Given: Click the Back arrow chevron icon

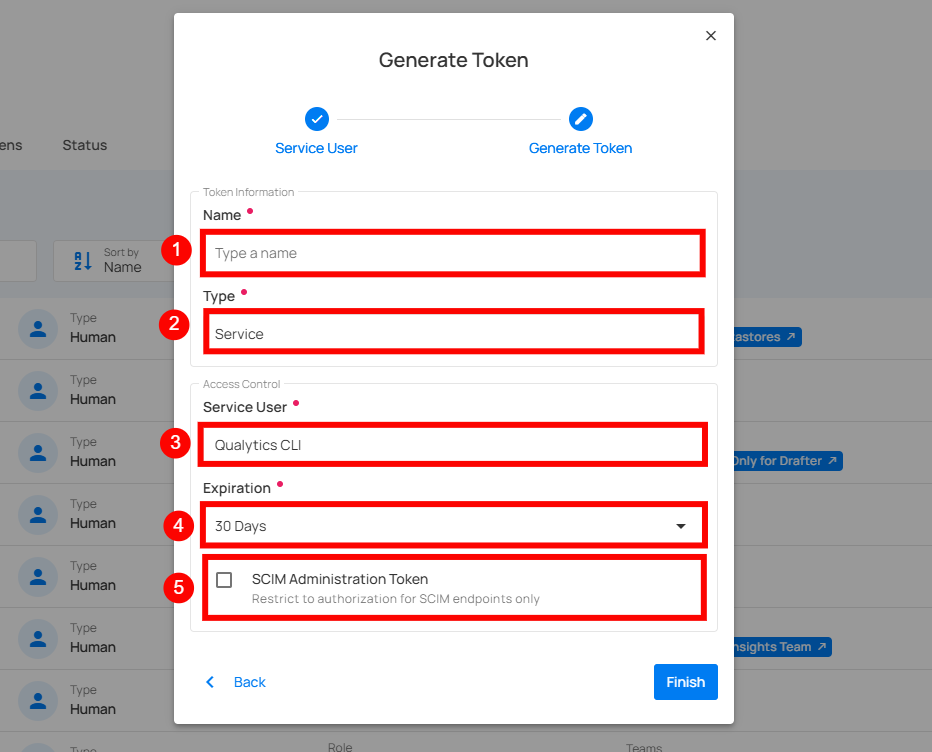Looking at the screenshot, I should (x=210, y=682).
